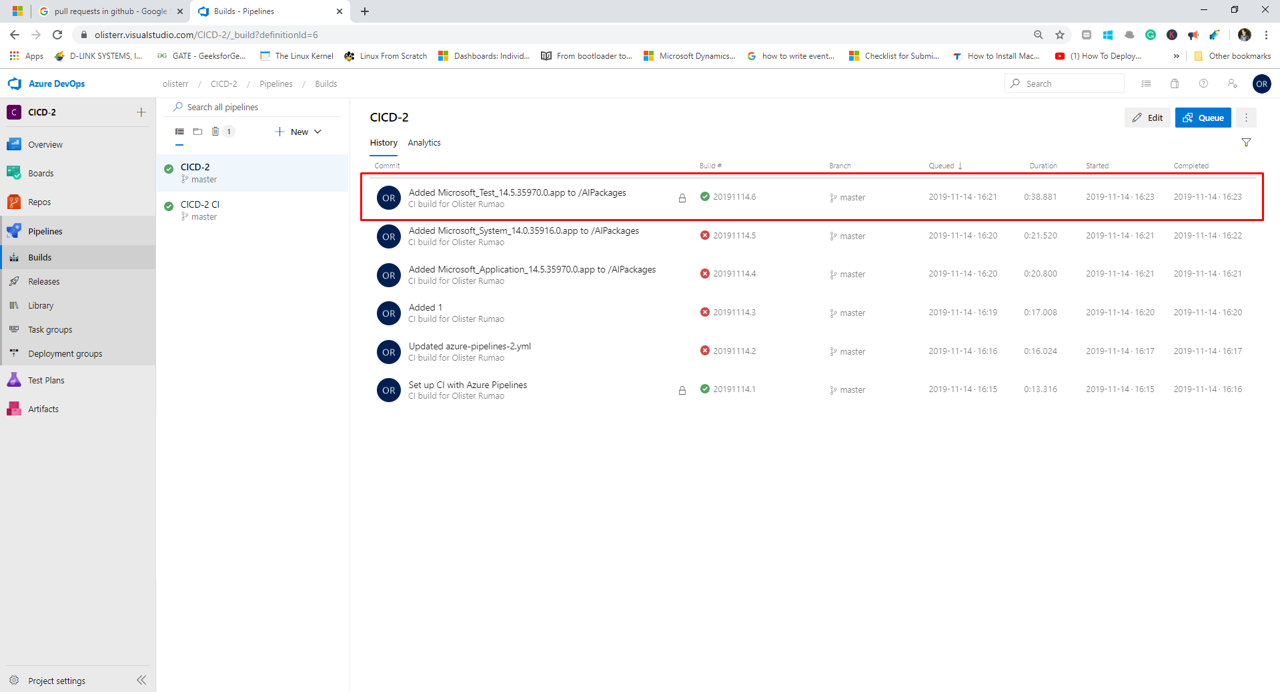Open The Linux Kernel bookmark
Image resolution: width=1280 pixels, height=692 pixels.
click(296, 56)
